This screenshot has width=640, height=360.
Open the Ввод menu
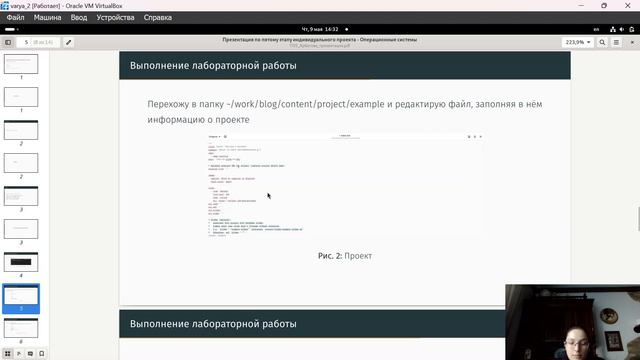[x=79, y=18]
